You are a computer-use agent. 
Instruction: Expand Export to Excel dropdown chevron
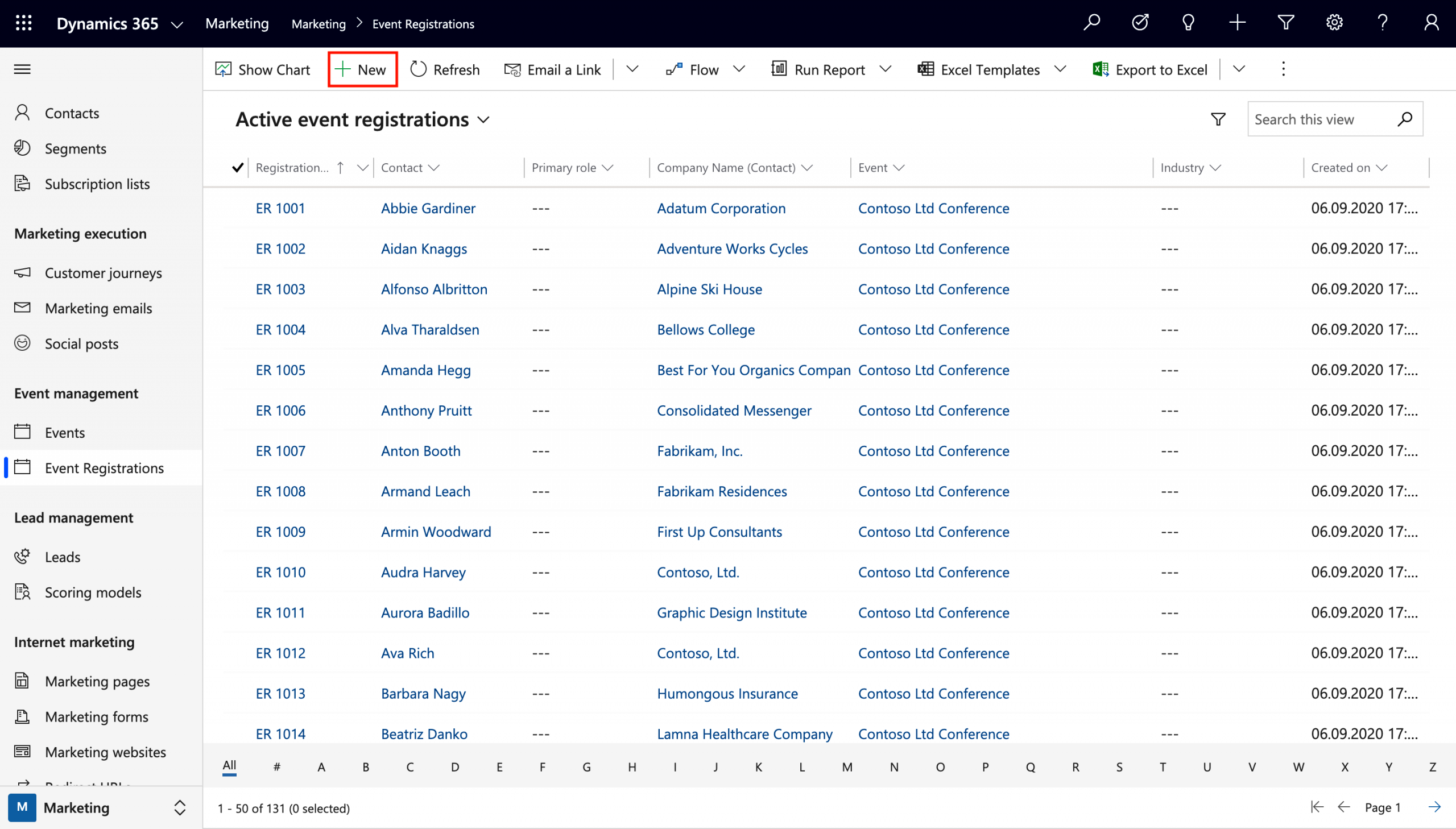tap(1239, 69)
